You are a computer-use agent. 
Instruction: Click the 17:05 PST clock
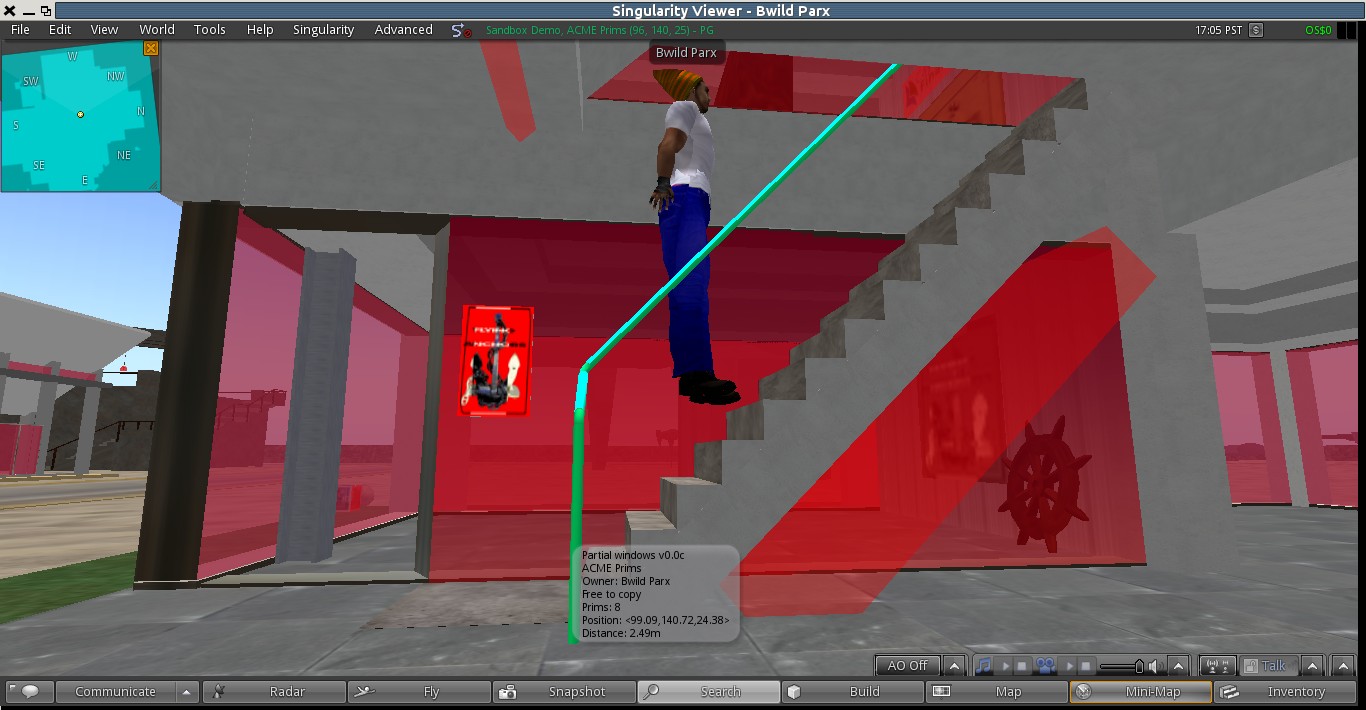click(1218, 30)
